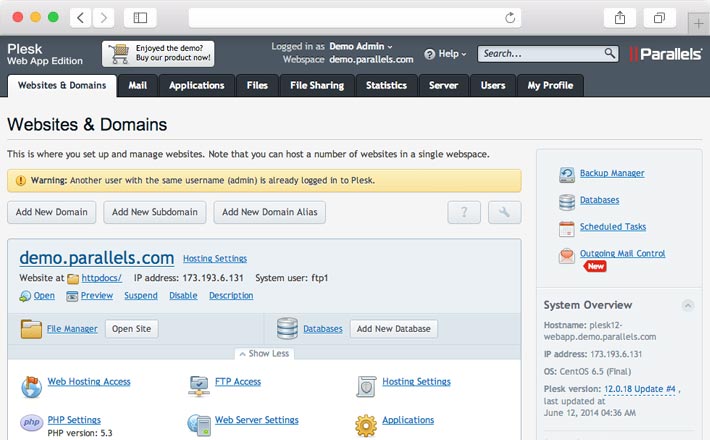Click the question mark help button near wrench
The height and width of the screenshot is (440, 710).
[464, 212]
